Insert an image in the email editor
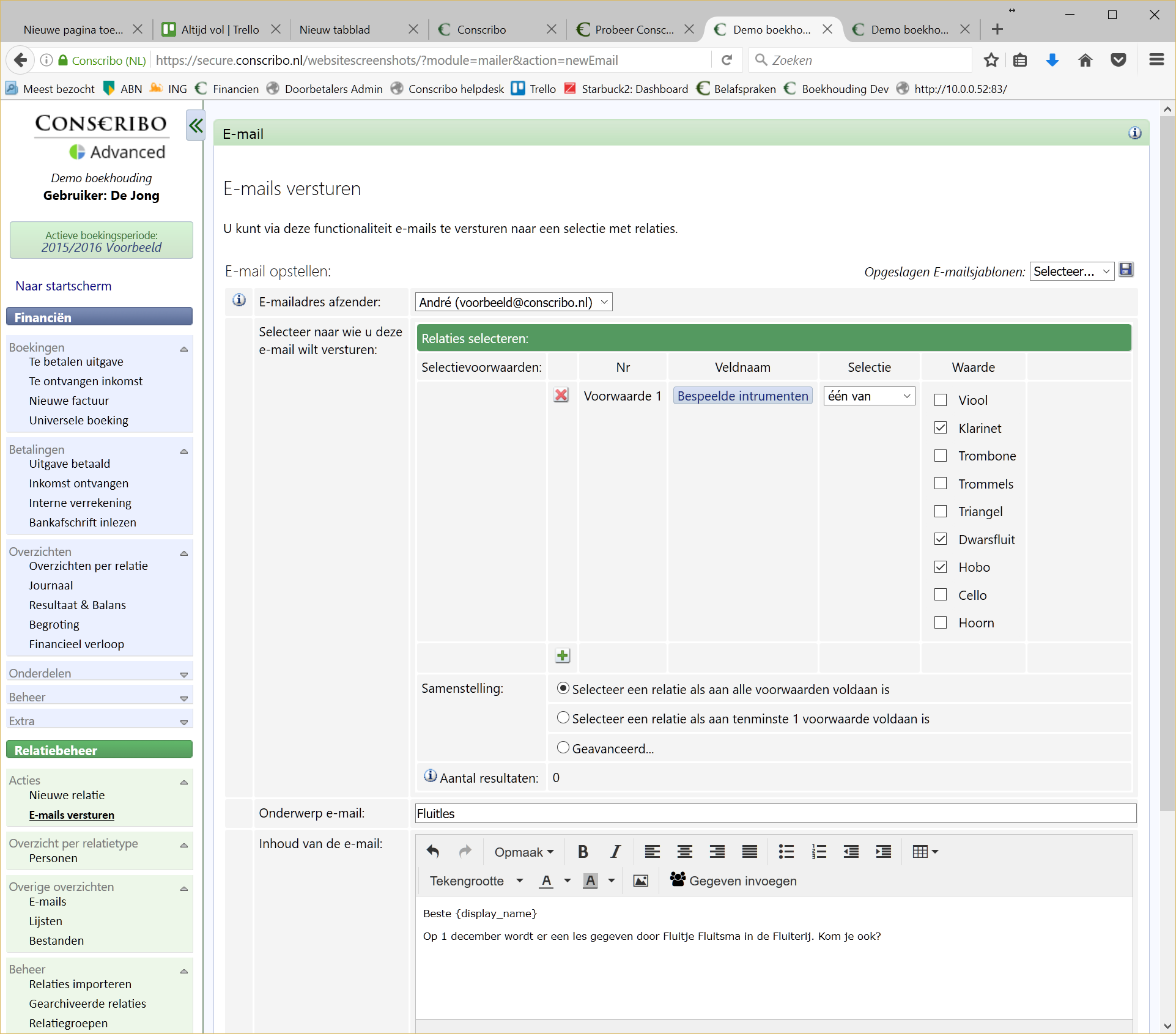Screen dimensions: 1176x1034 640,881
